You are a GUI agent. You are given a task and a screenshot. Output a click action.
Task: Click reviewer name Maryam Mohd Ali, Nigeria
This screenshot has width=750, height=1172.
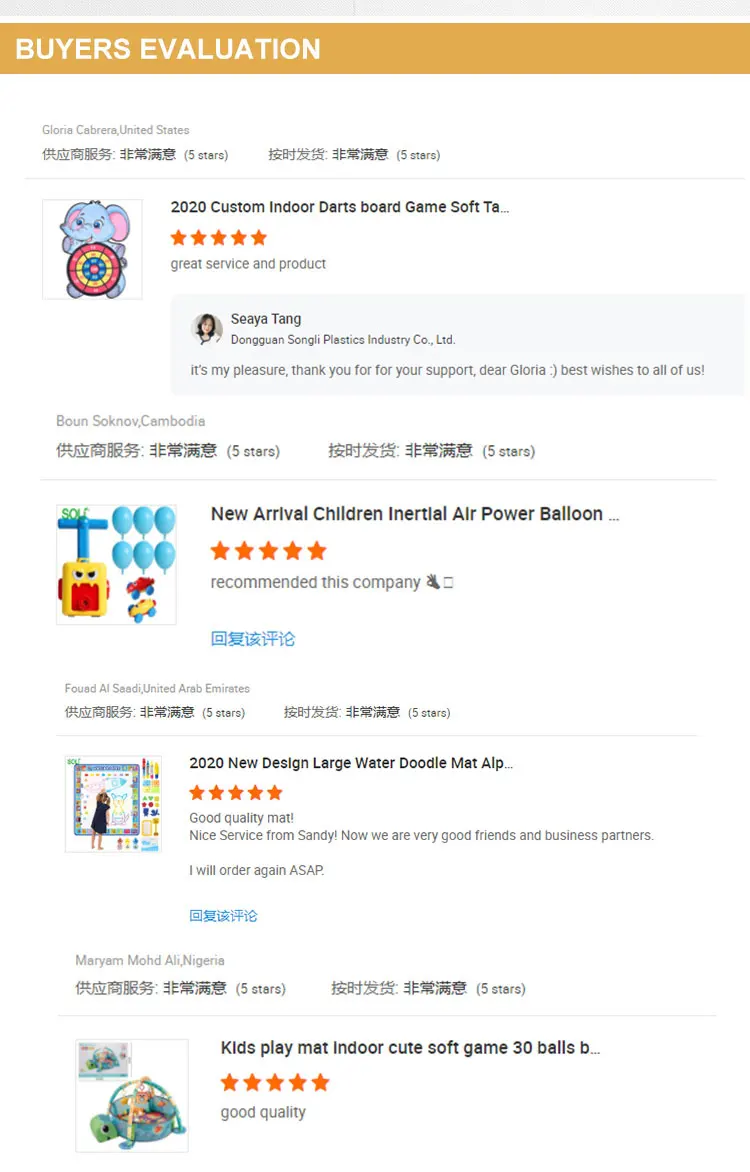coord(150,960)
